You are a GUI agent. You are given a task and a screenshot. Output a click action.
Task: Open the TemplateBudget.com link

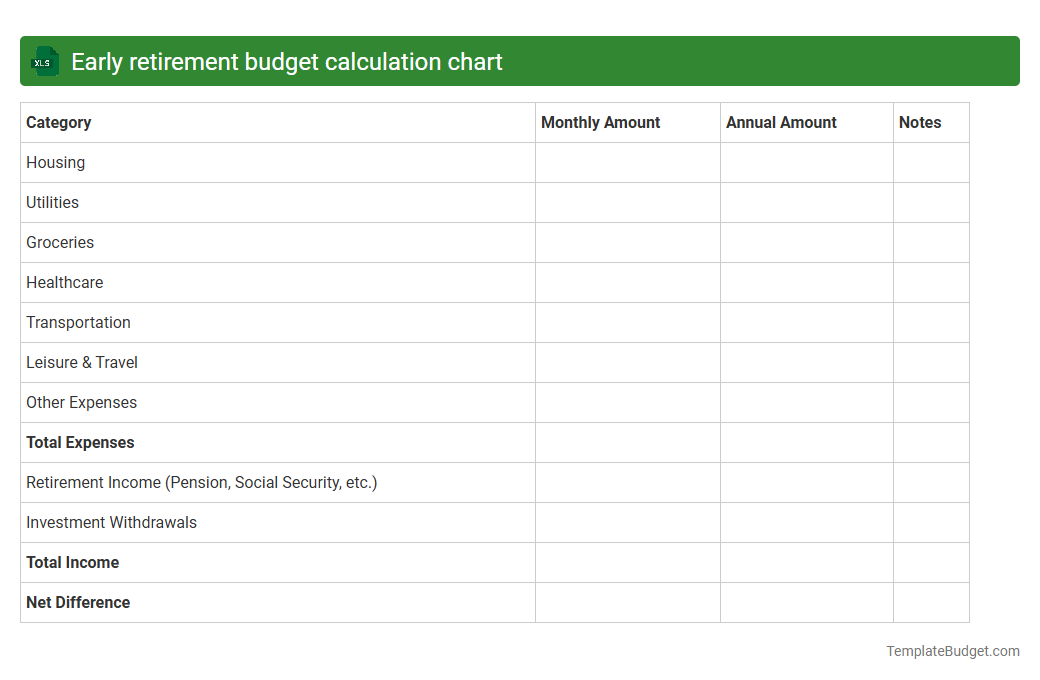point(952,651)
